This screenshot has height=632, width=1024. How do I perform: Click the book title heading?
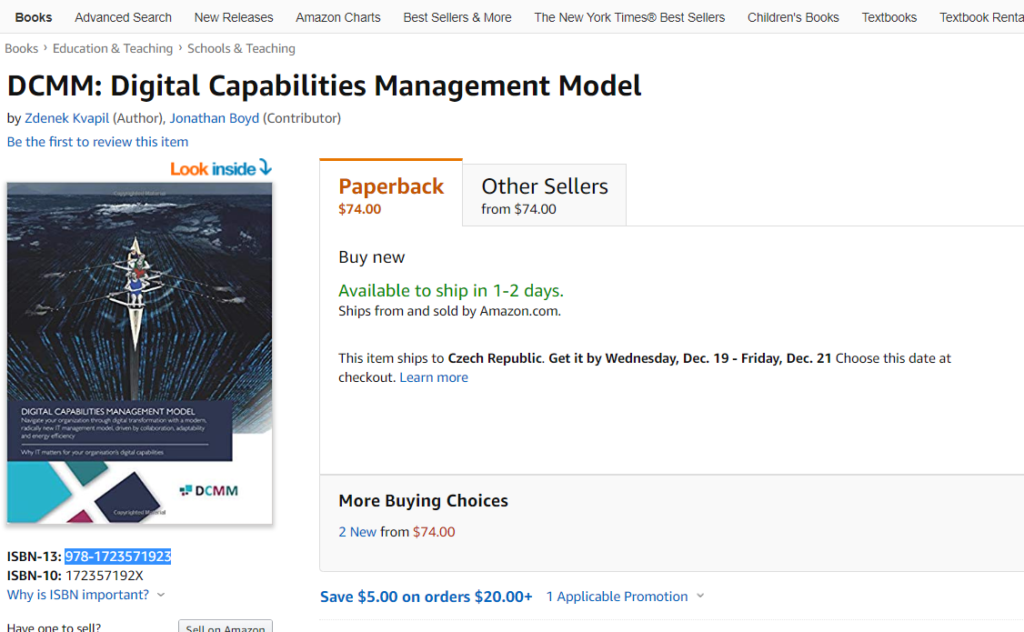[325, 86]
